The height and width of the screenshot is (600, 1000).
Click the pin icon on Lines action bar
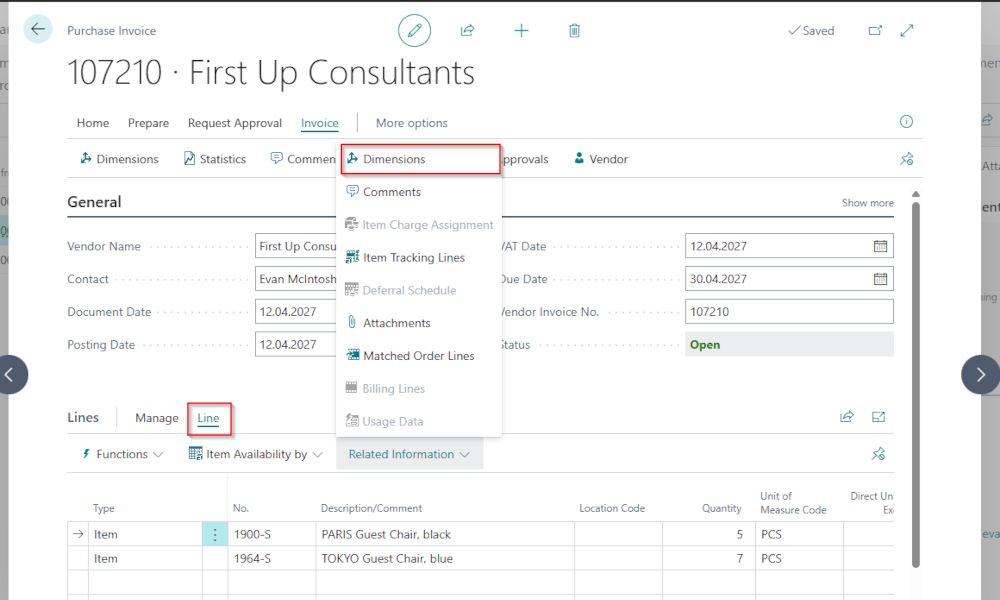(878, 454)
